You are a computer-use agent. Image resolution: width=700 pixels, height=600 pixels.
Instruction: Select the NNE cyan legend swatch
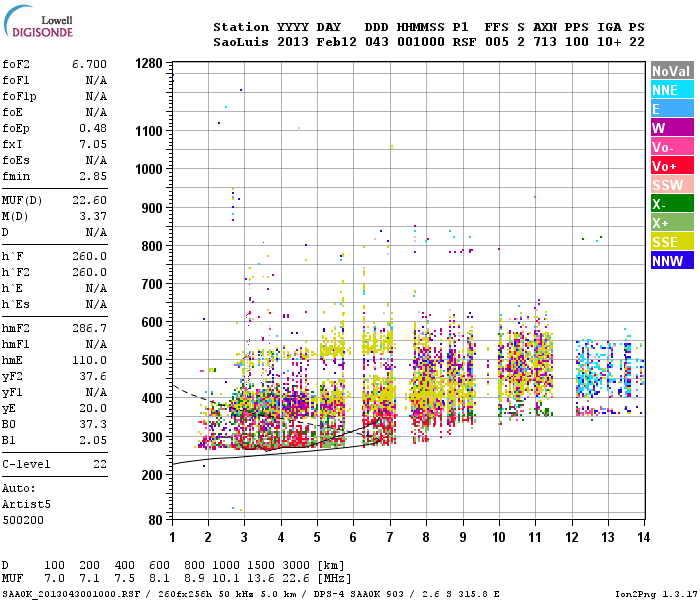(x=672, y=90)
